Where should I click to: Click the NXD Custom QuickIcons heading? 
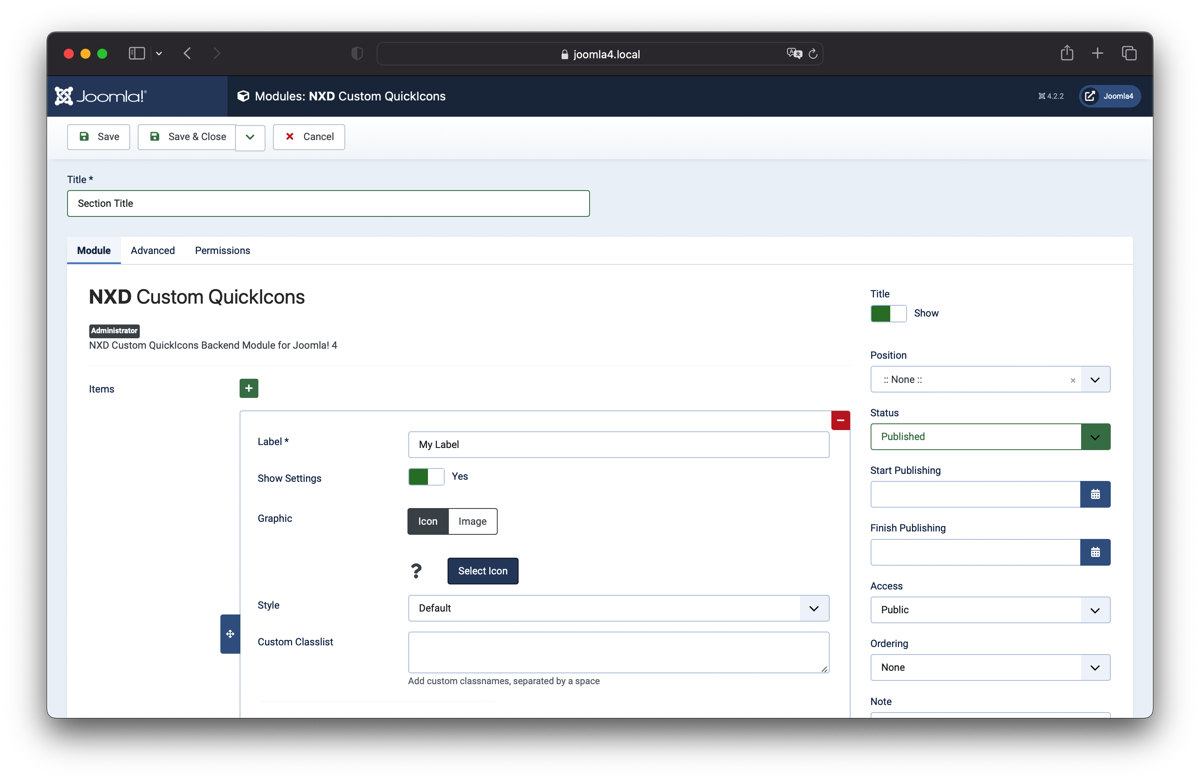point(197,297)
